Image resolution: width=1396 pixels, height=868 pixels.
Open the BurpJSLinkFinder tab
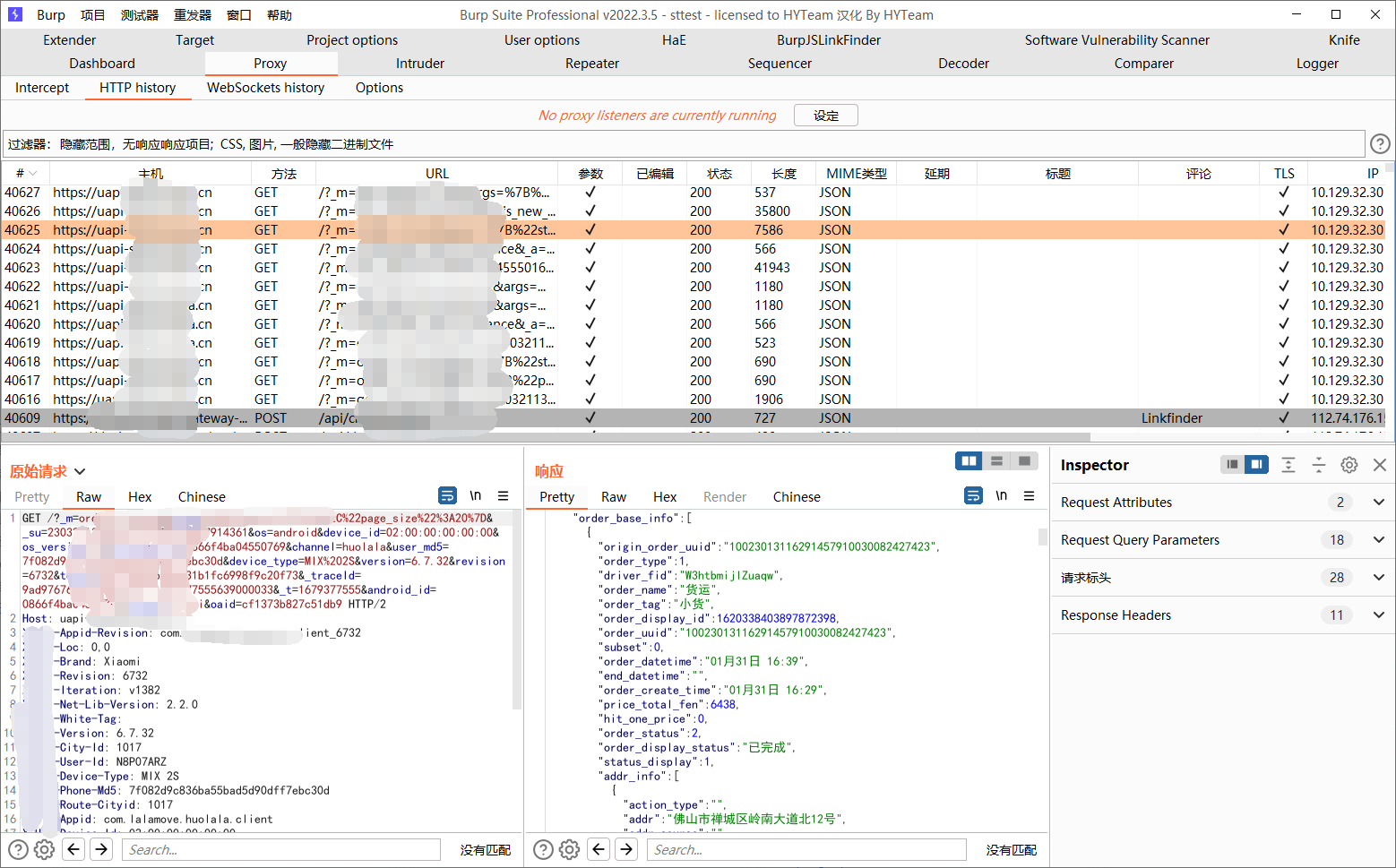coord(829,40)
